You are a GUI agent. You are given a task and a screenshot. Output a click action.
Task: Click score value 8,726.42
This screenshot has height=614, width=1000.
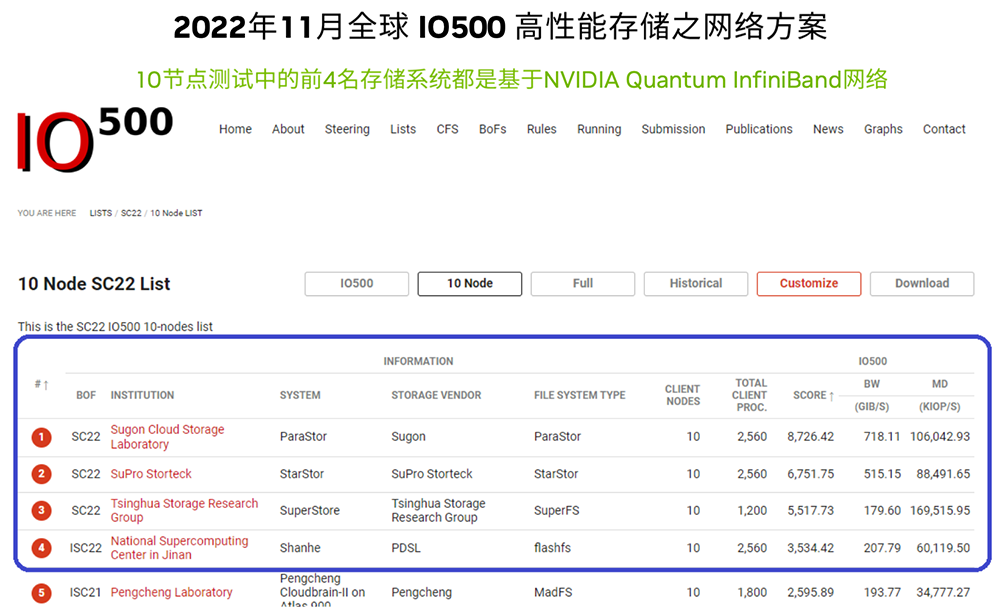tap(811, 437)
